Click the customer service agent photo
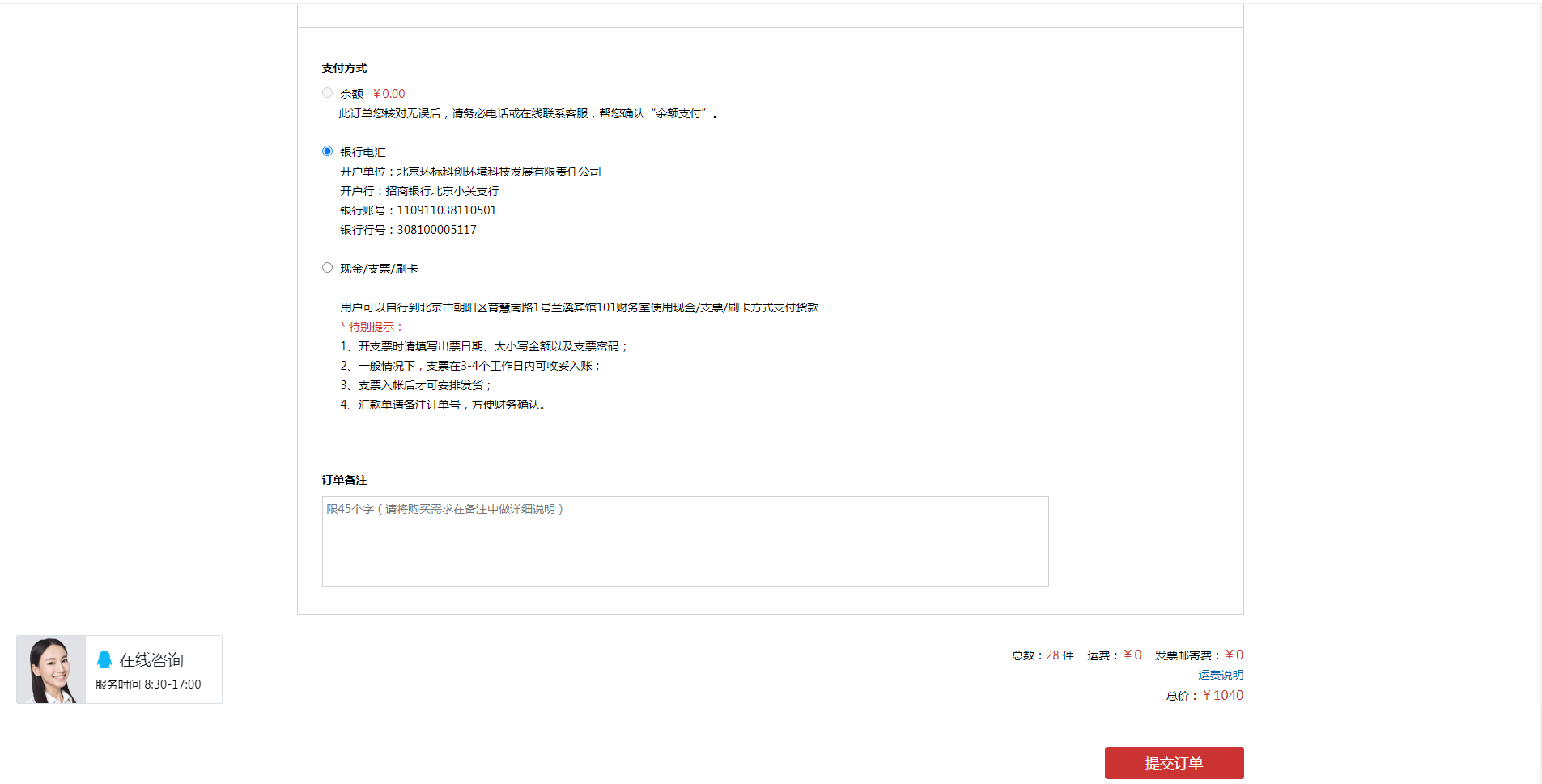Screen dimensions: 1542x784 [51, 669]
